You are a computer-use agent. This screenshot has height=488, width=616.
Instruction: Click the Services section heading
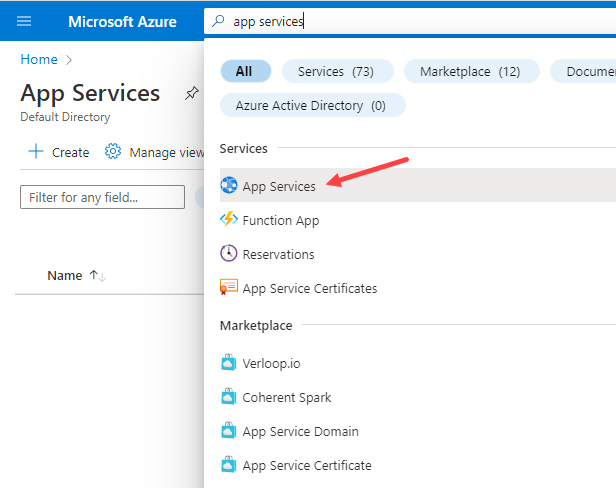[244, 149]
